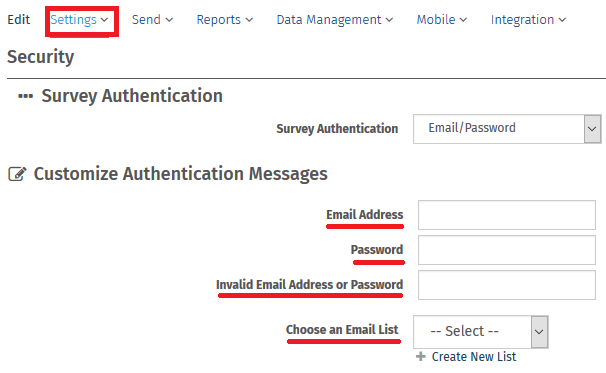Expand the Reports dropdown menu
Viewport: 606px width, 373px height.
coord(225,20)
